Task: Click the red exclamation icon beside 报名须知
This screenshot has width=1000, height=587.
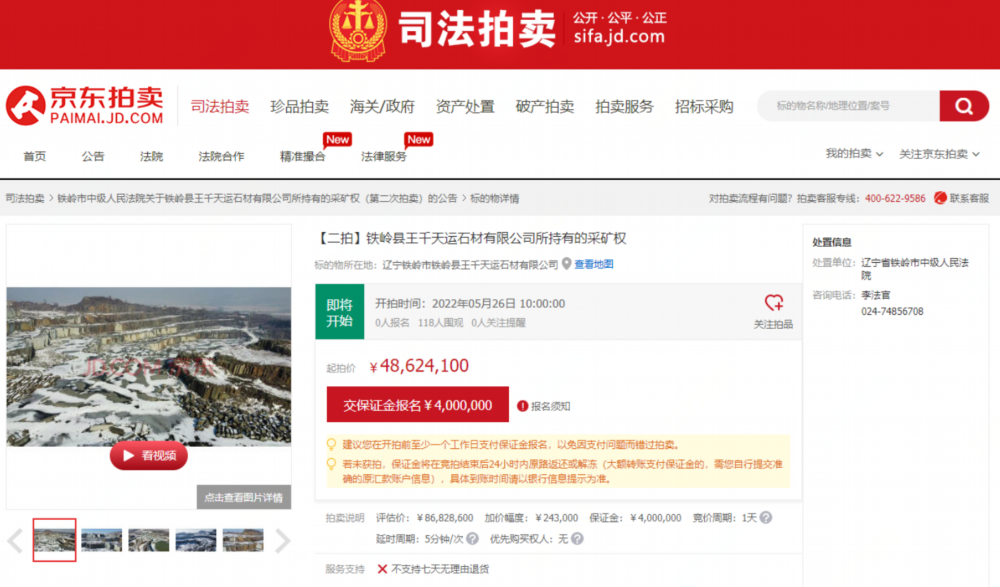Action: (522, 406)
